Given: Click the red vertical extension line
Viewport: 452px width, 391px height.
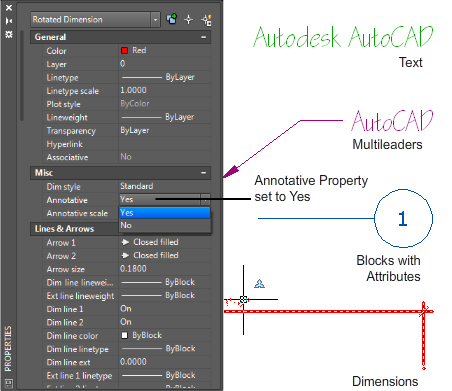Looking at the screenshot, I should tap(424, 335).
